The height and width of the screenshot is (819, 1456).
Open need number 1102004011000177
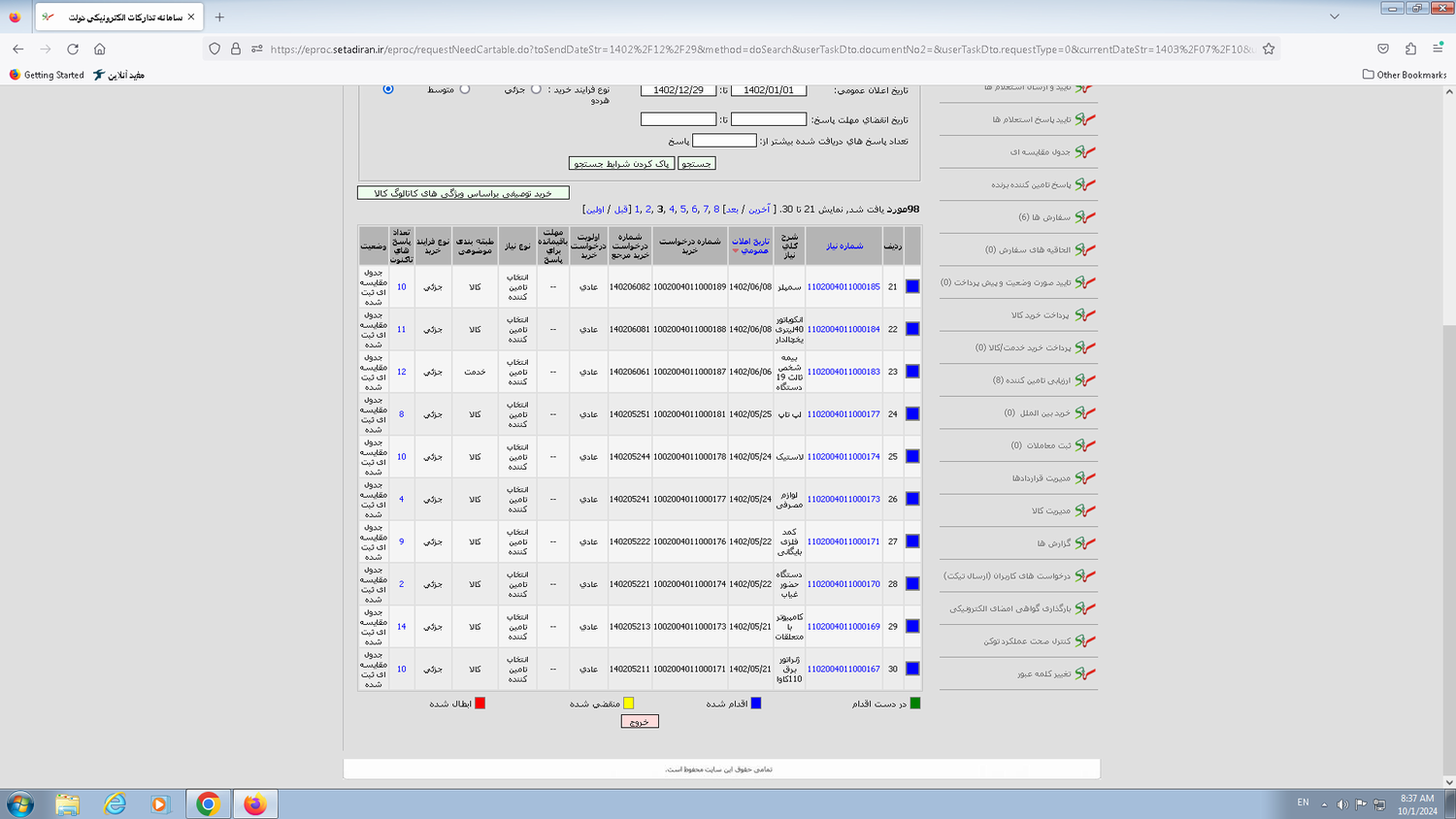coord(844,414)
